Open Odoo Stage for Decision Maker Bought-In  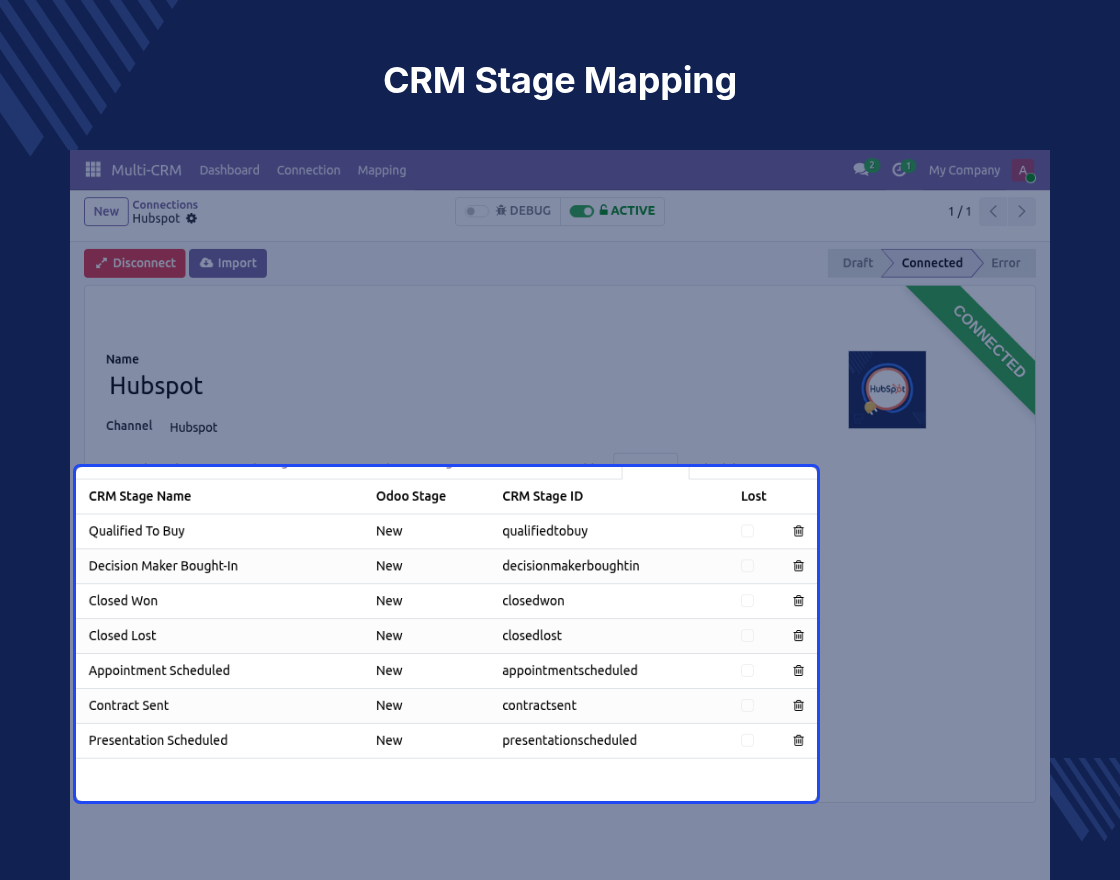click(x=389, y=566)
